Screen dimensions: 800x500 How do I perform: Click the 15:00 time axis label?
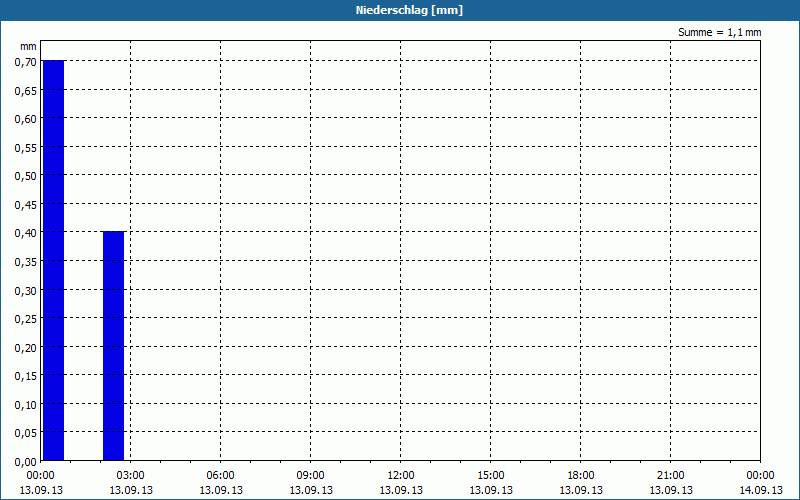[x=491, y=476]
